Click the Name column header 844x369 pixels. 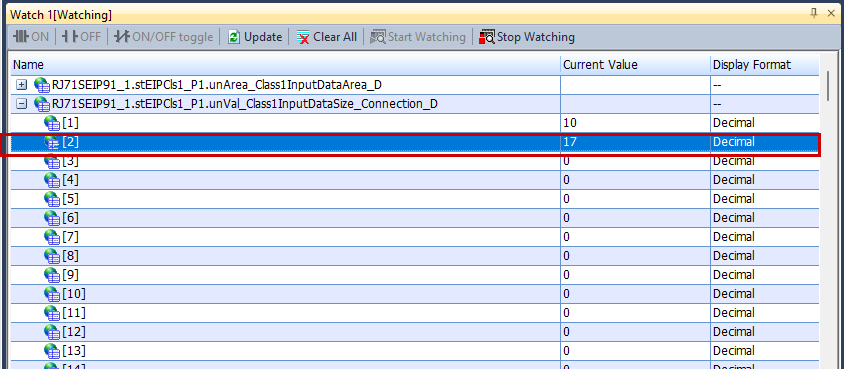(285, 65)
